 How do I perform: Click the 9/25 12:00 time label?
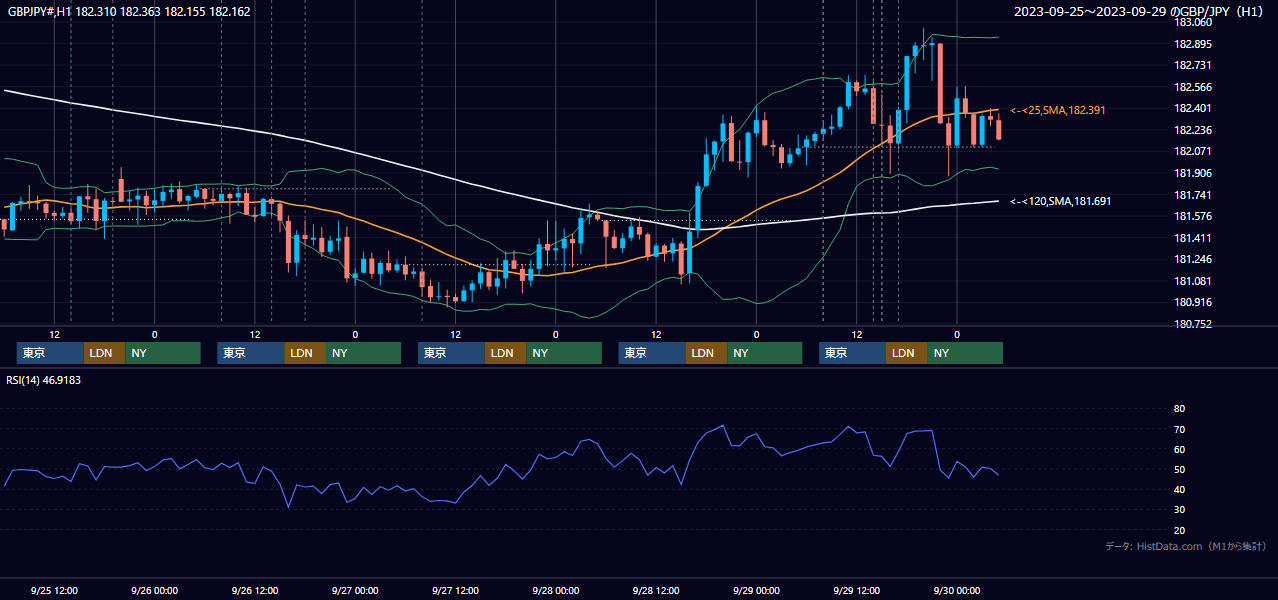click(55, 590)
